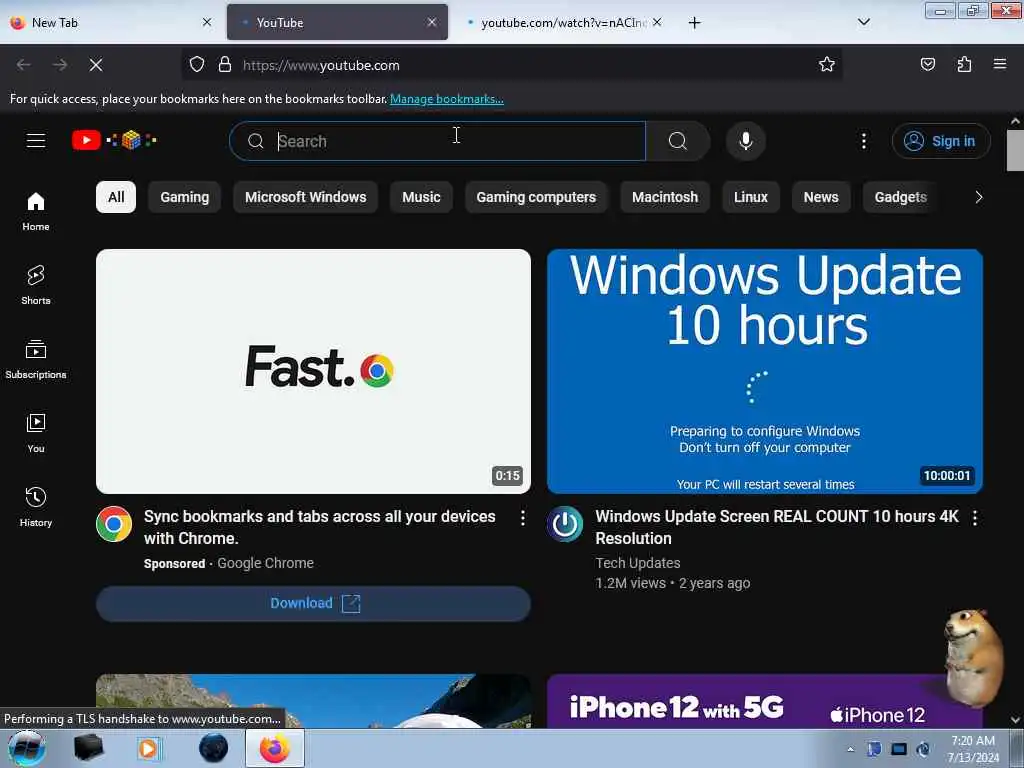The image size is (1024, 768).
Task: Click the search magnifier button
Action: [x=678, y=141]
